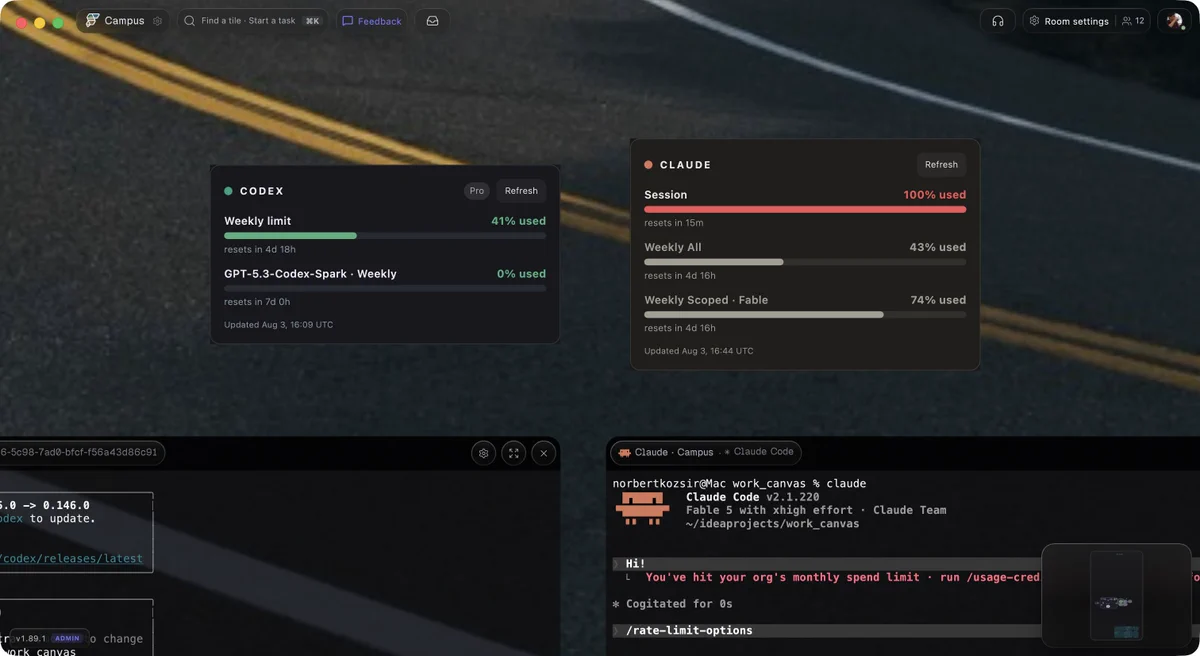Refresh the Codex usage tile
The image size is (1200, 656).
pos(521,191)
